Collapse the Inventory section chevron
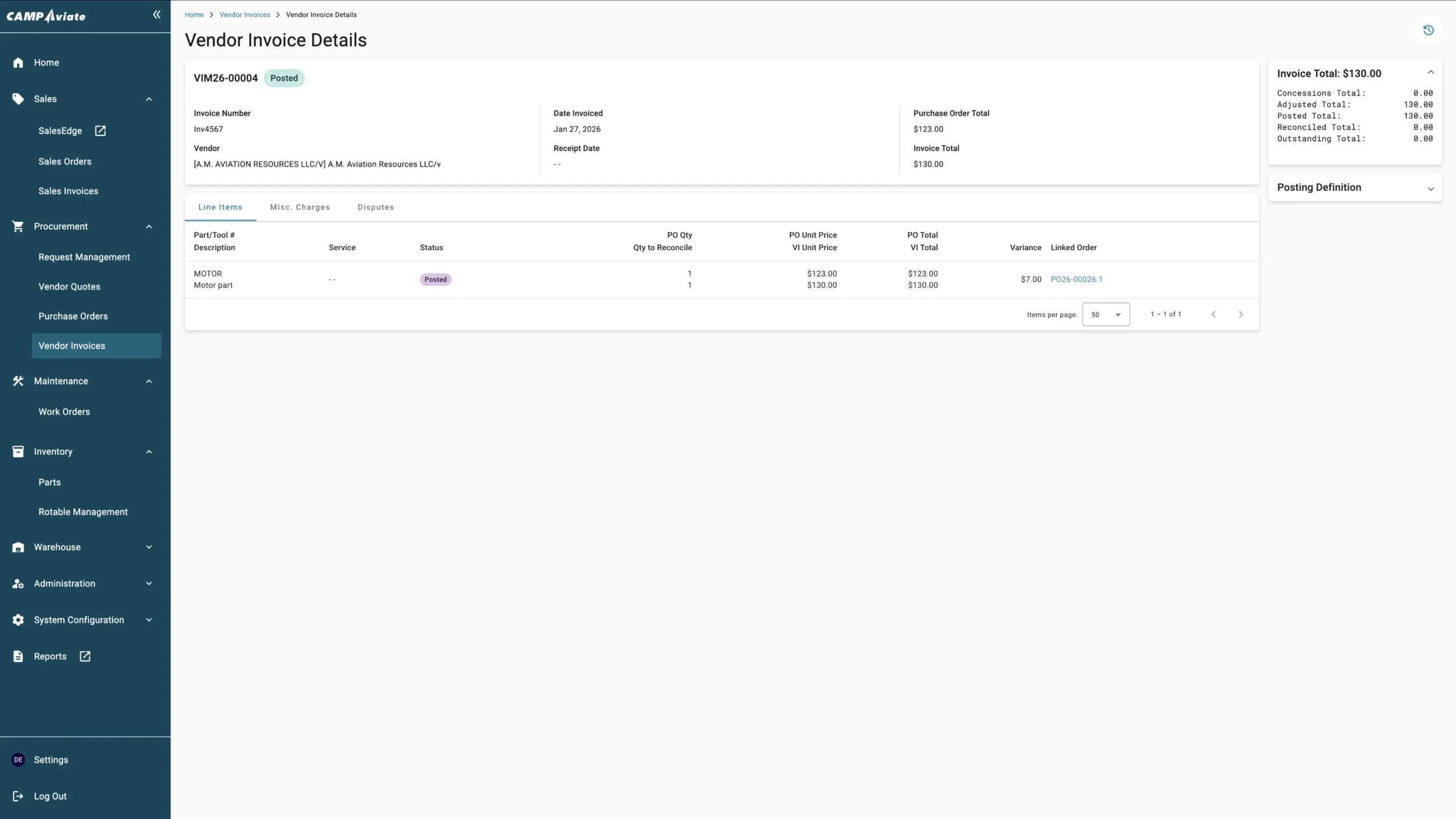Image resolution: width=1456 pixels, height=819 pixels. tap(149, 452)
